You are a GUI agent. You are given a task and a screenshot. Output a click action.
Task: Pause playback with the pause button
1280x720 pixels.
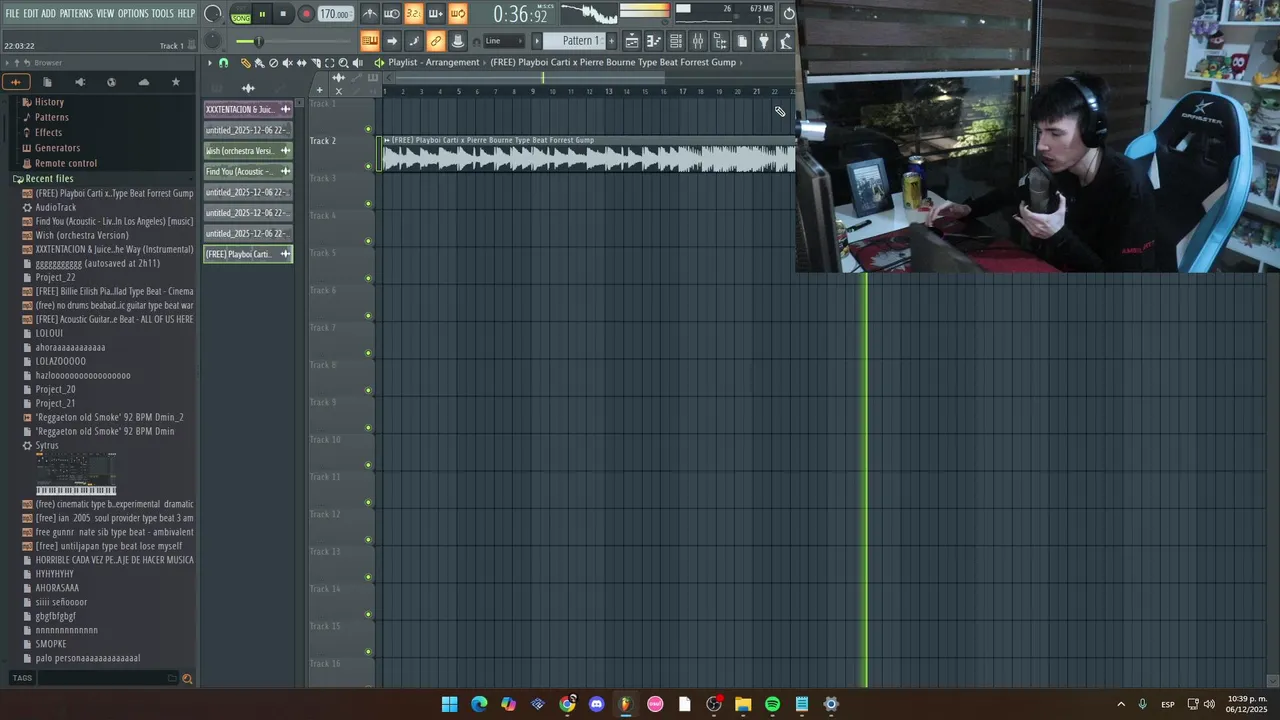click(262, 14)
